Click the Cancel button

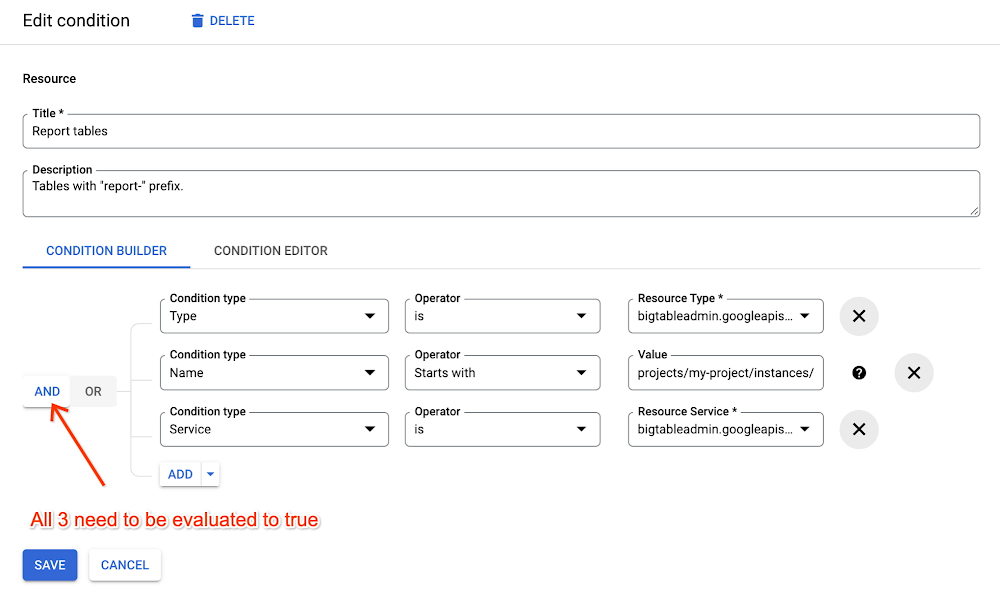(x=125, y=565)
